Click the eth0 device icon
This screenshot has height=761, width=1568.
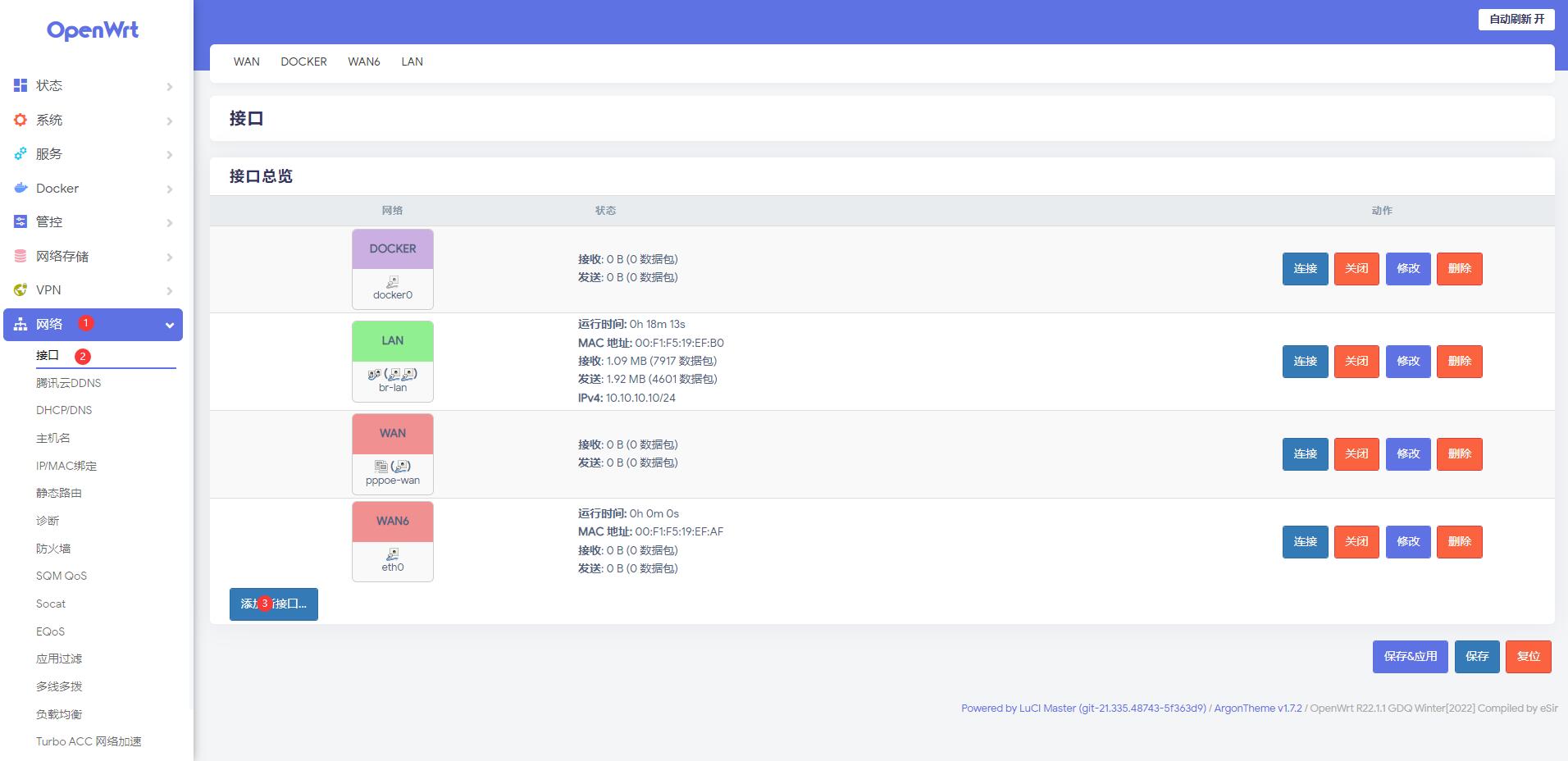click(x=393, y=554)
